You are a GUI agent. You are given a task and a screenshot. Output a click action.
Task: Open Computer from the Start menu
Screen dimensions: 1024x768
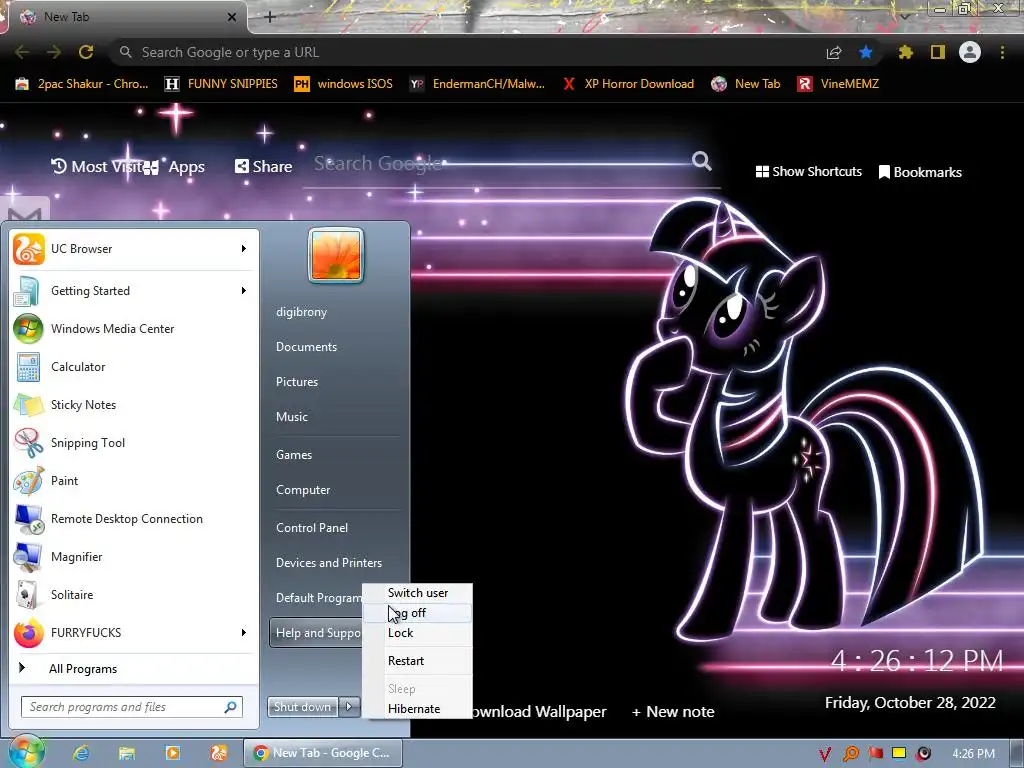303,490
